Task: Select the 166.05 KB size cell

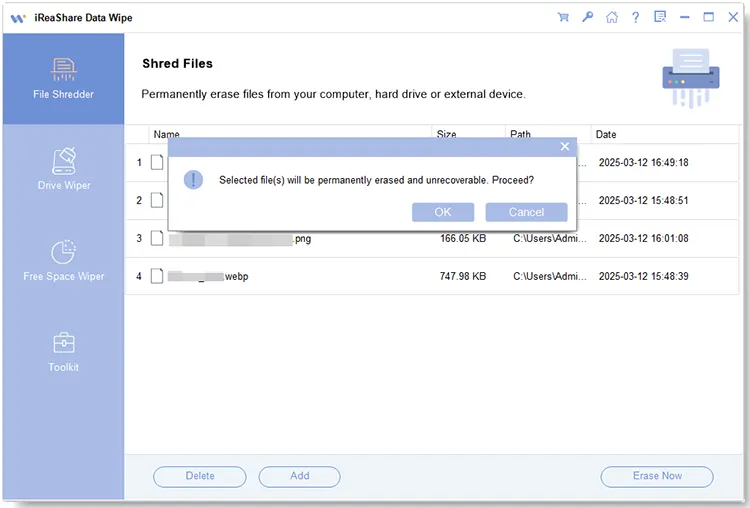Action: click(463, 238)
